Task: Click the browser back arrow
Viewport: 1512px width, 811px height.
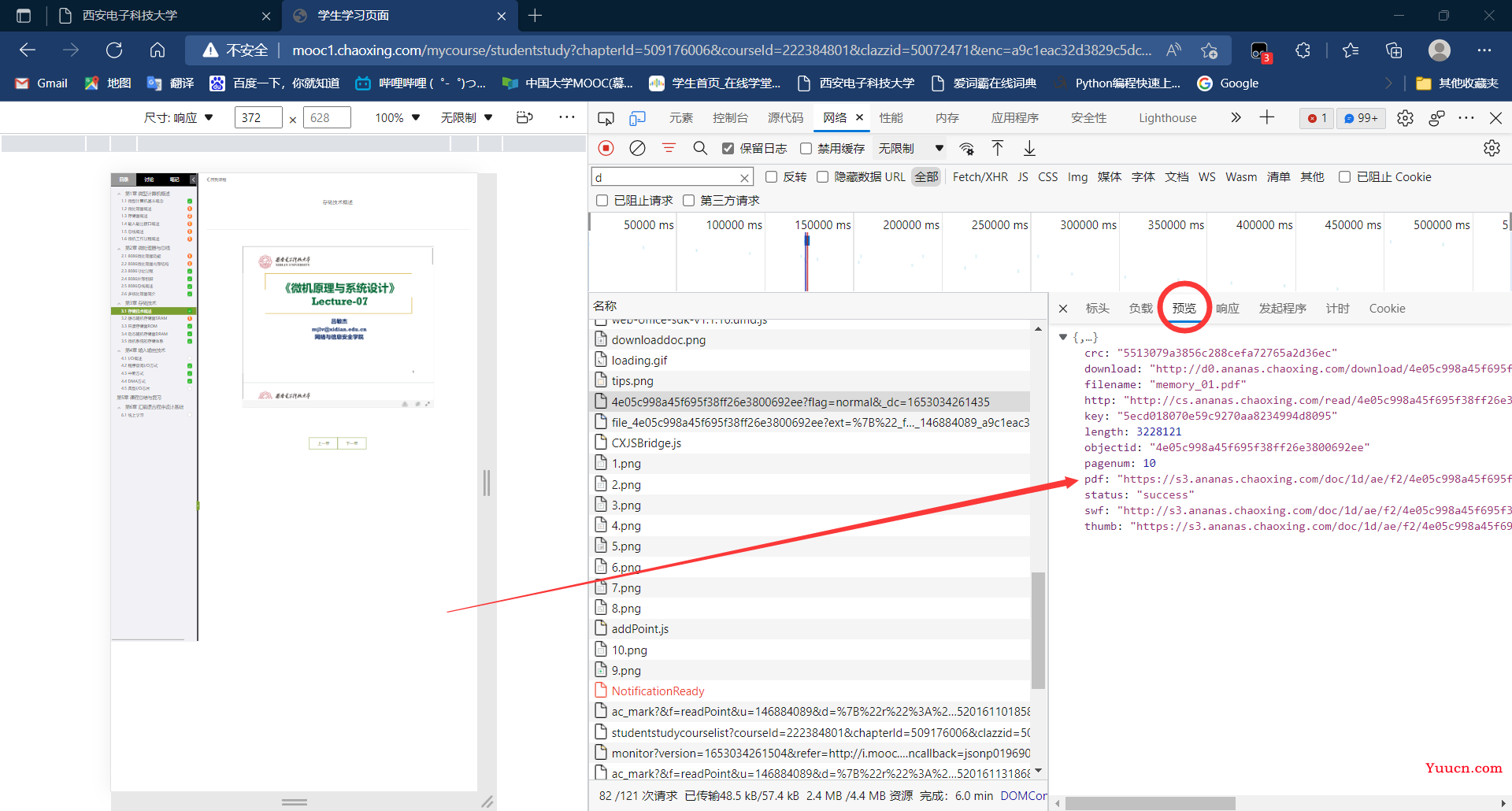Action: pyautogui.click(x=28, y=50)
